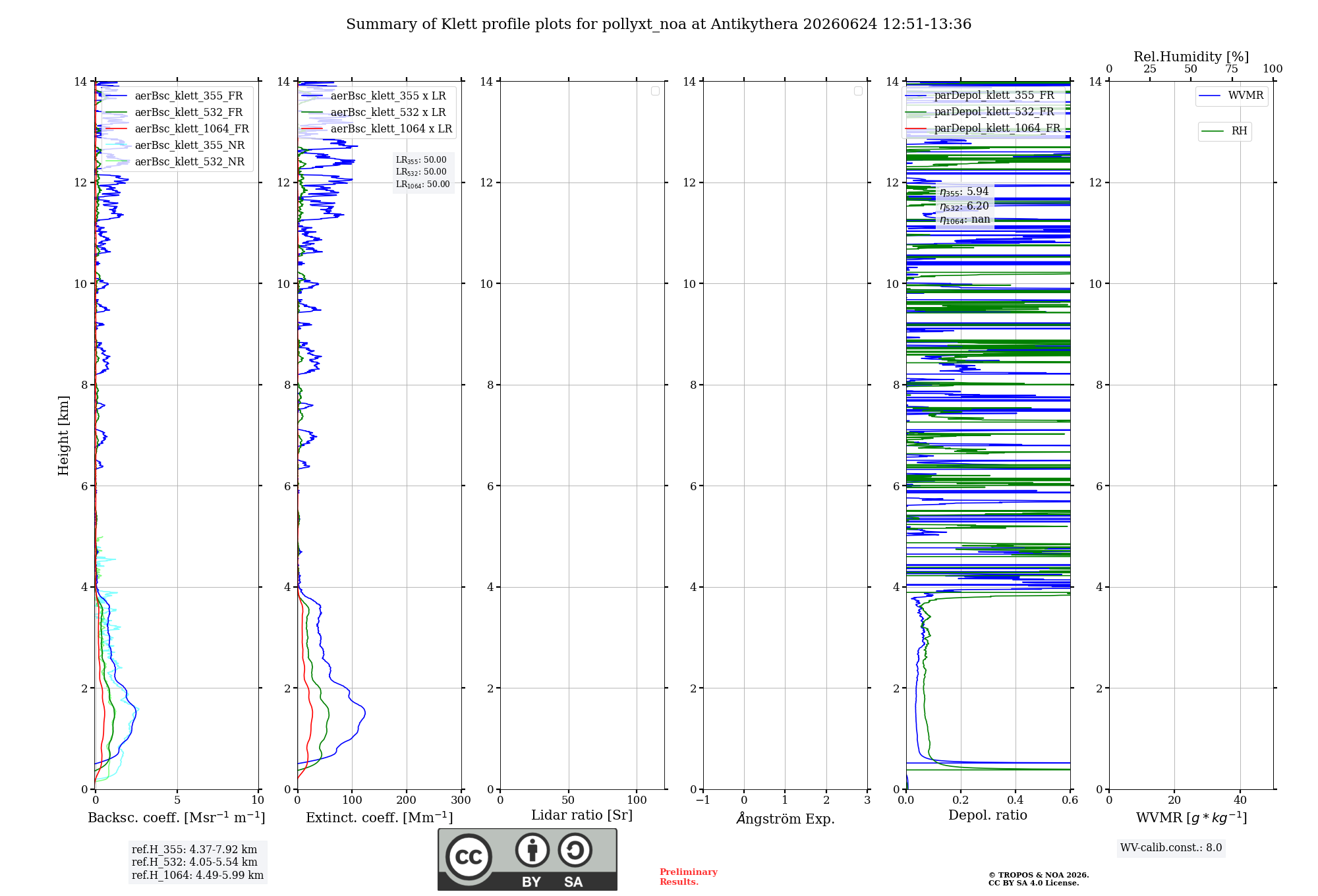Click the ShareAlike SA circular arrow icon

point(575,850)
